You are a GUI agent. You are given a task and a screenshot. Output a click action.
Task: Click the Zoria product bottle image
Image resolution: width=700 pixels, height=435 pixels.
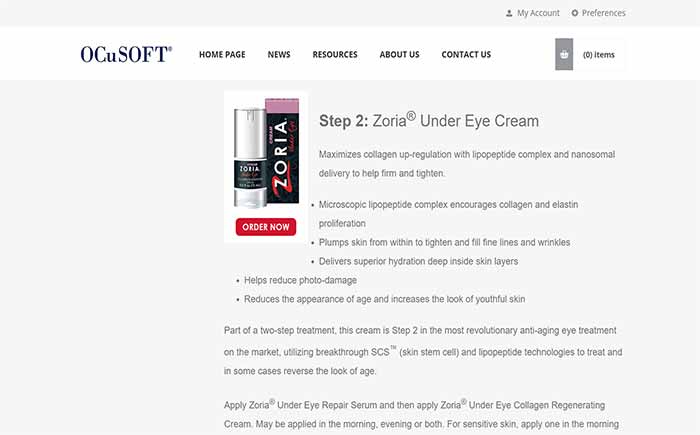tap(250, 158)
